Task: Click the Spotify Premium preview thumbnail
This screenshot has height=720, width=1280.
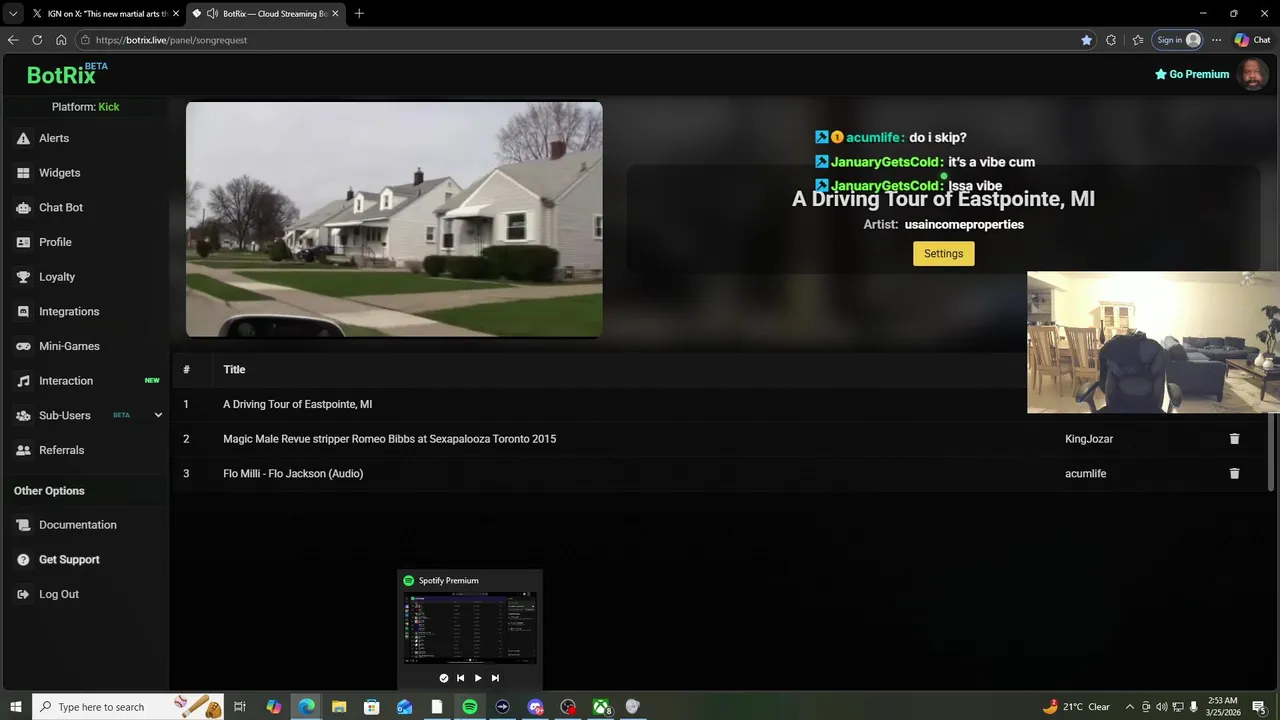Action: click(470, 628)
